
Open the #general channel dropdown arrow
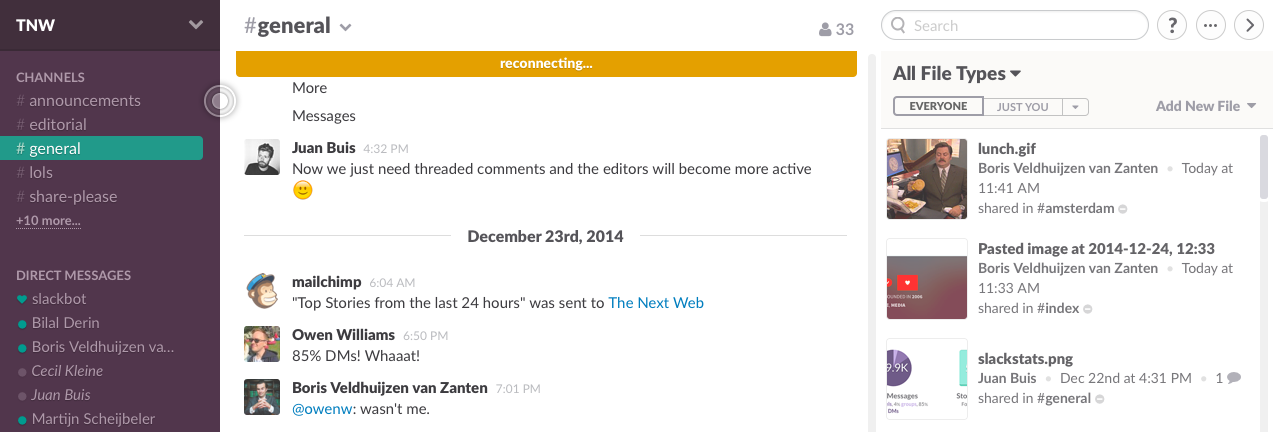346,28
